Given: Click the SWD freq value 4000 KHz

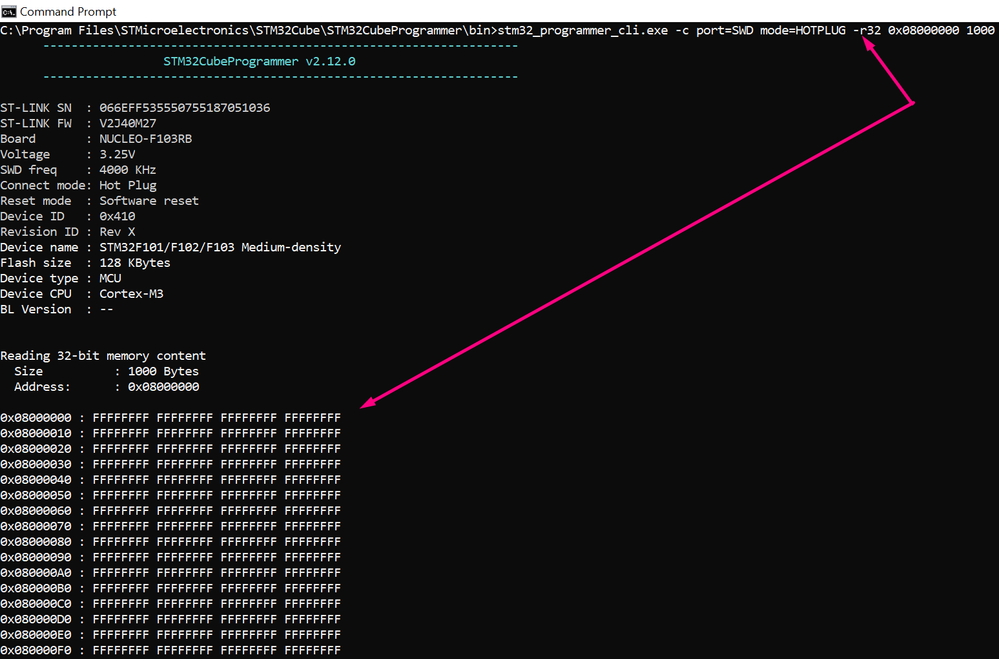Looking at the screenshot, I should pos(127,170).
